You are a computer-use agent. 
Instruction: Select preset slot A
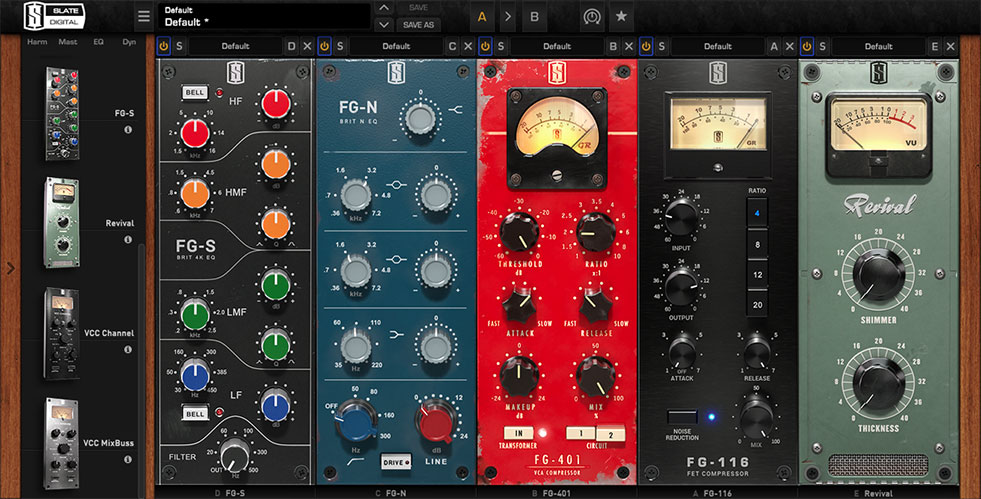point(482,17)
